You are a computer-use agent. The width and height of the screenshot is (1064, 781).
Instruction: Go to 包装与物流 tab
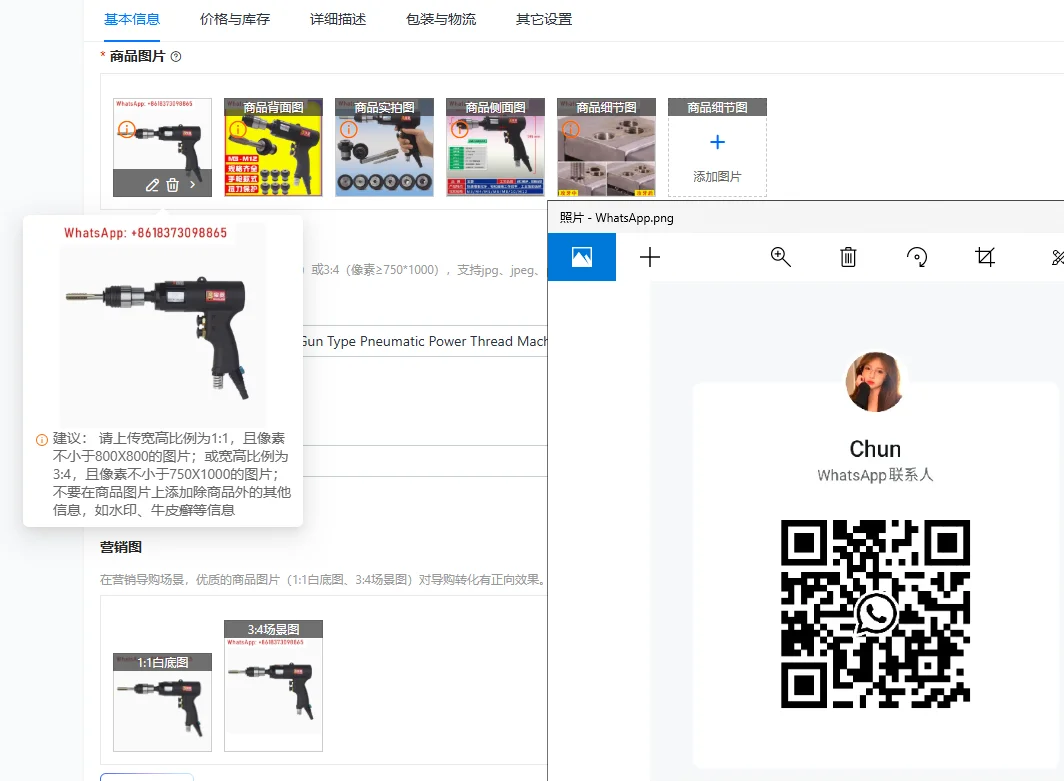pyautogui.click(x=441, y=20)
